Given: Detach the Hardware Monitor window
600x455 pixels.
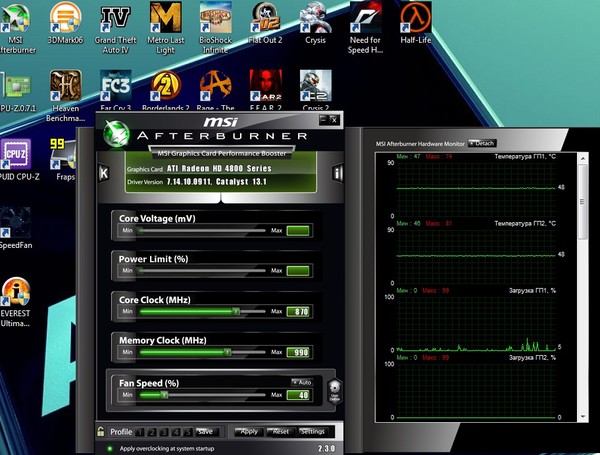Looking at the screenshot, I should pos(482,144).
